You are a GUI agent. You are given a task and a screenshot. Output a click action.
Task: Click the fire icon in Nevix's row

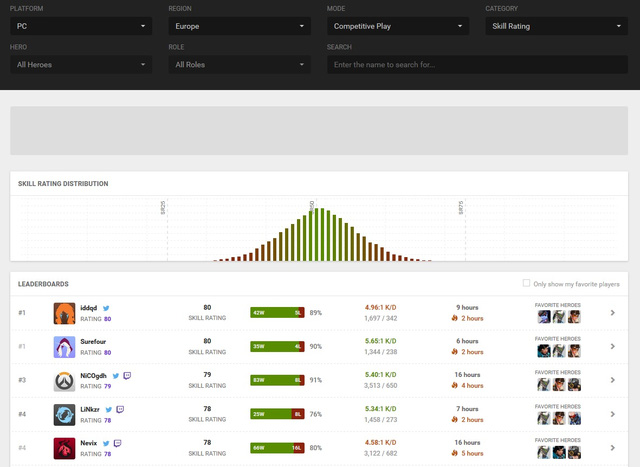(455, 453)
